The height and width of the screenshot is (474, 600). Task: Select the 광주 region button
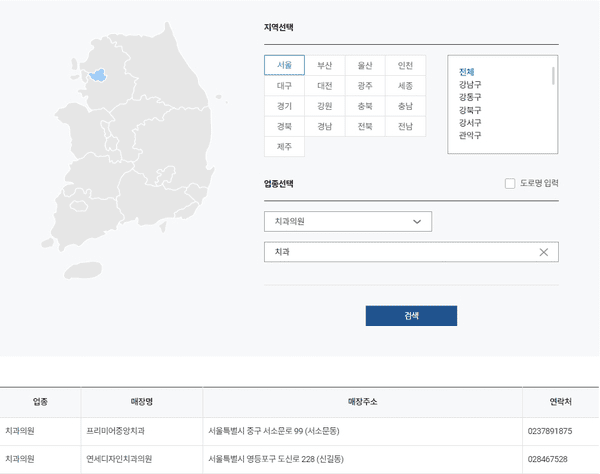click(x=365, y=86)
